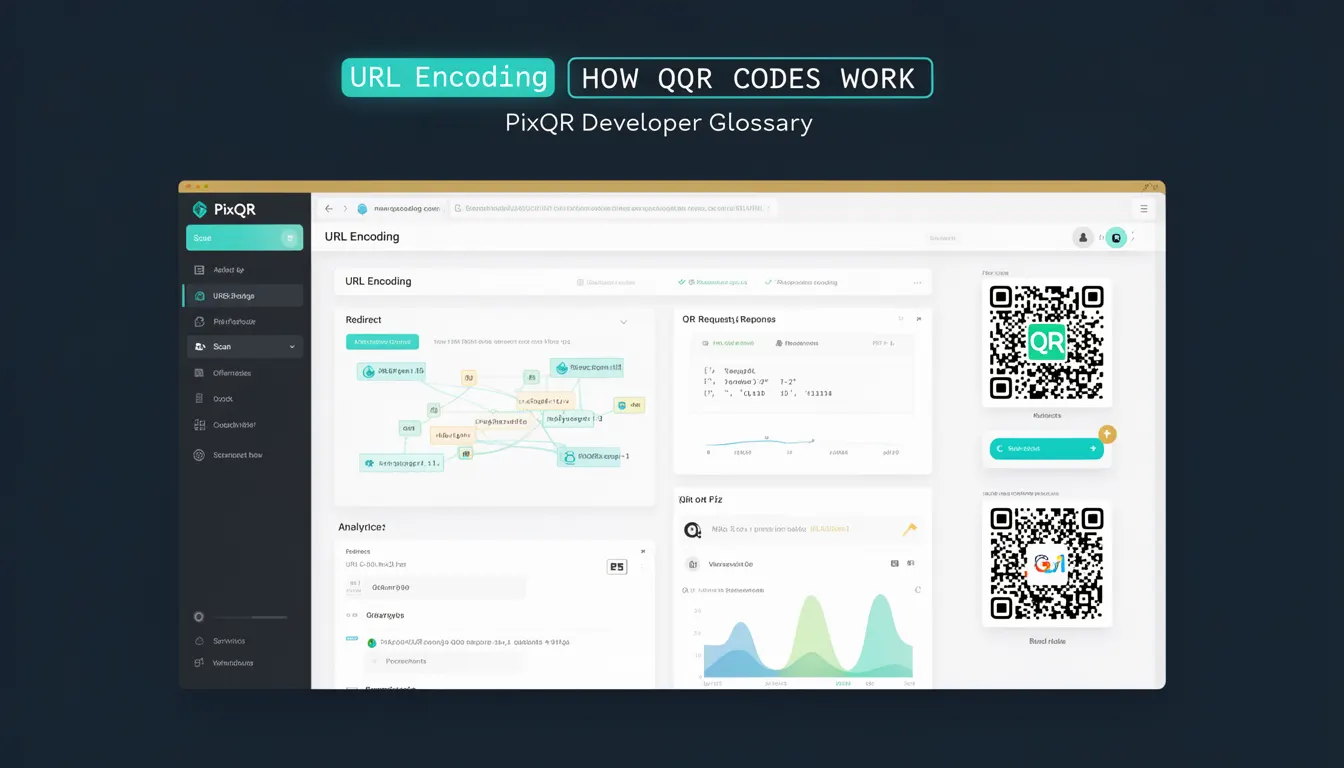
Task: Click the round icon at the lower card's left
Action: coord(691,531)
